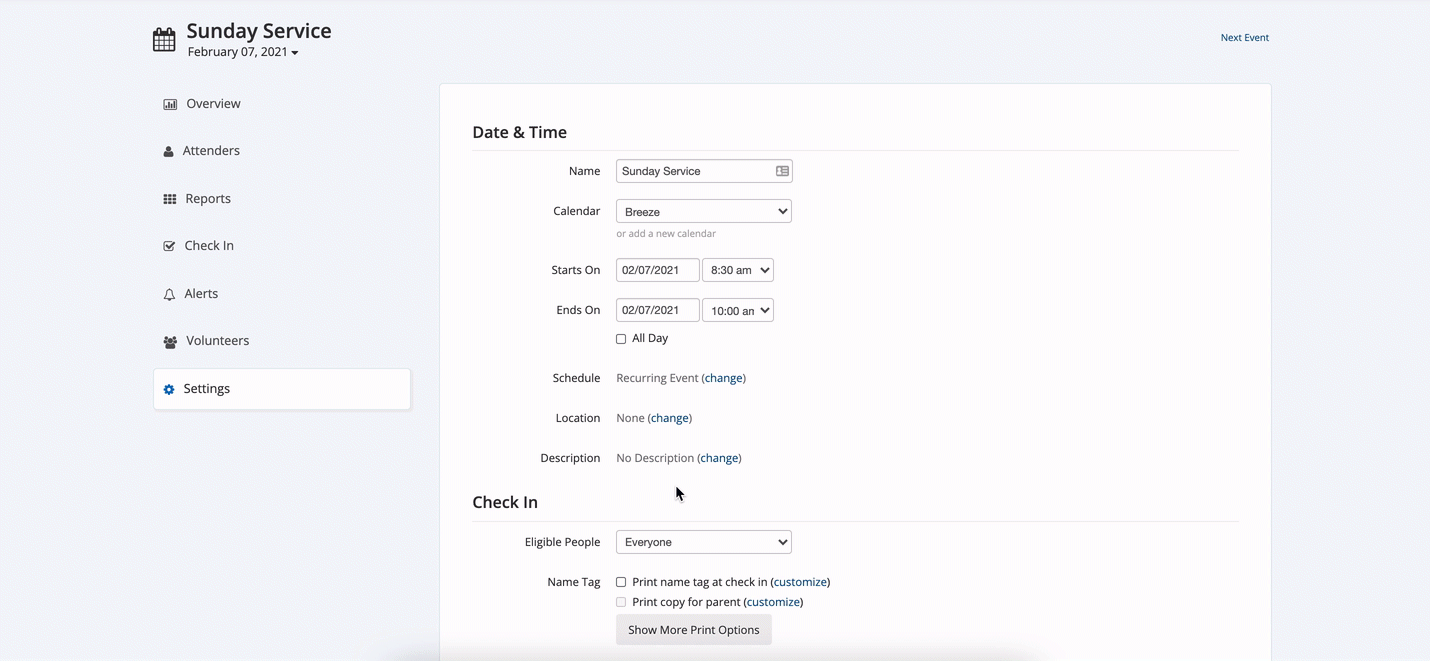Click the Ends On date field
The height and width of the screenshot is (661, 1430).
[x=657, y=310]
